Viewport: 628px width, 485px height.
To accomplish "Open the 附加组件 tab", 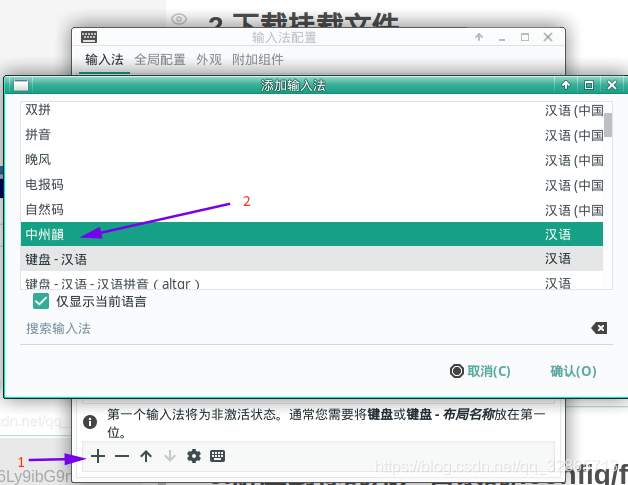I will (258, 60).
